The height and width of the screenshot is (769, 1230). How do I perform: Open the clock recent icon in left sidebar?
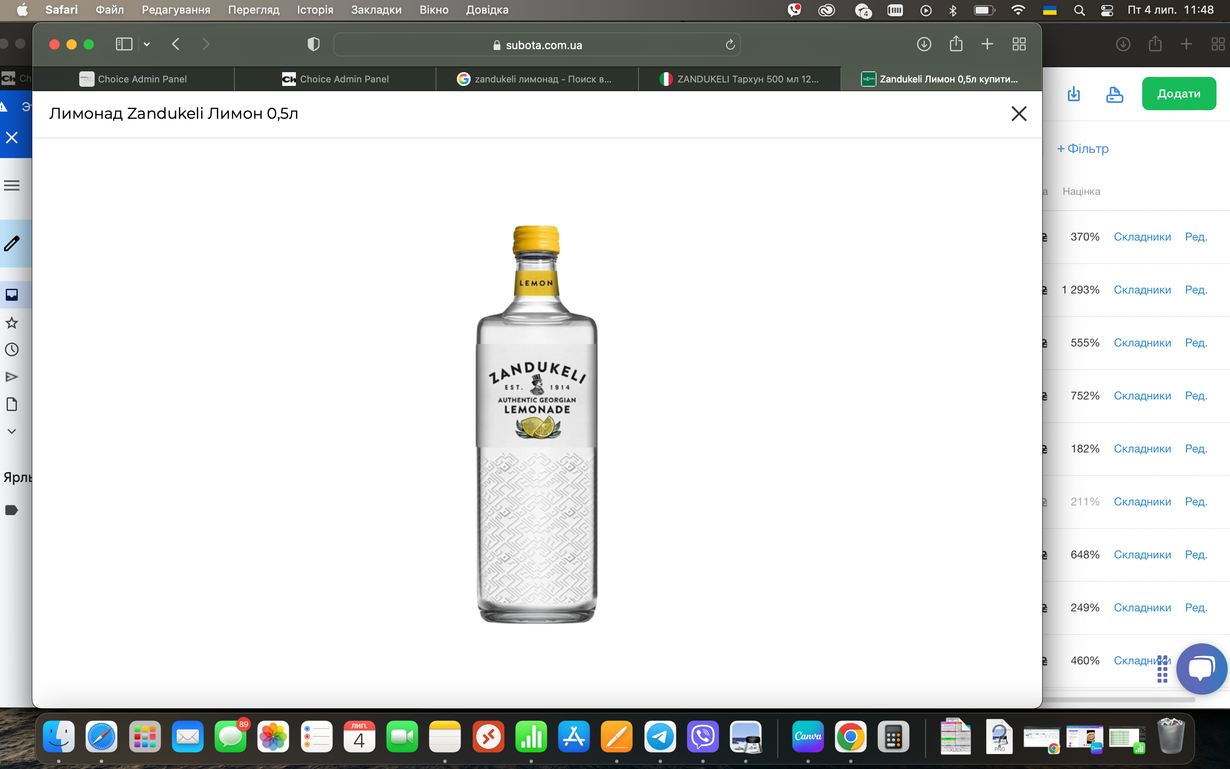12,350
